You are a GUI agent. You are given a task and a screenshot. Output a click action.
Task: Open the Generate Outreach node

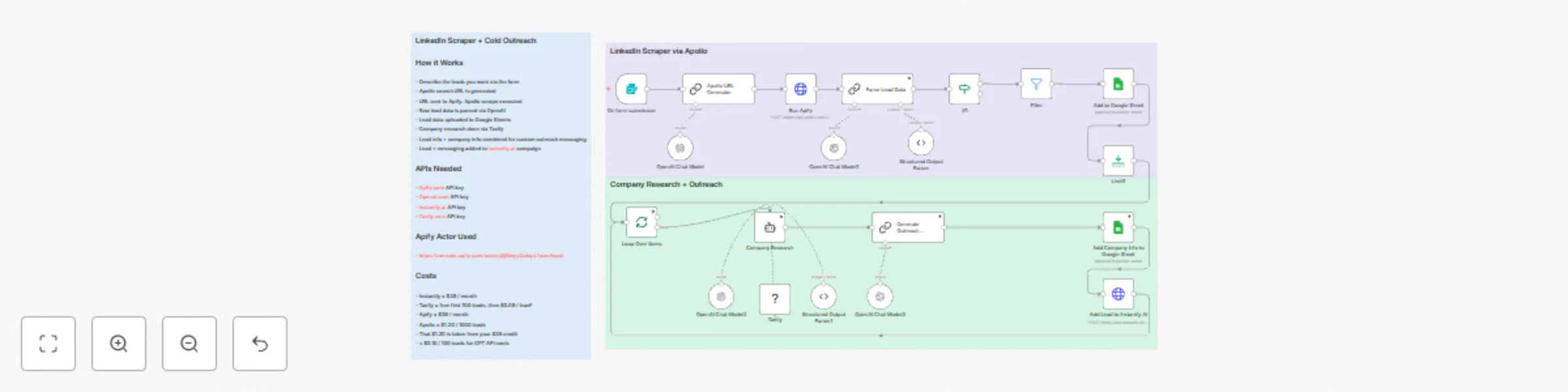(x=908, y=227)
